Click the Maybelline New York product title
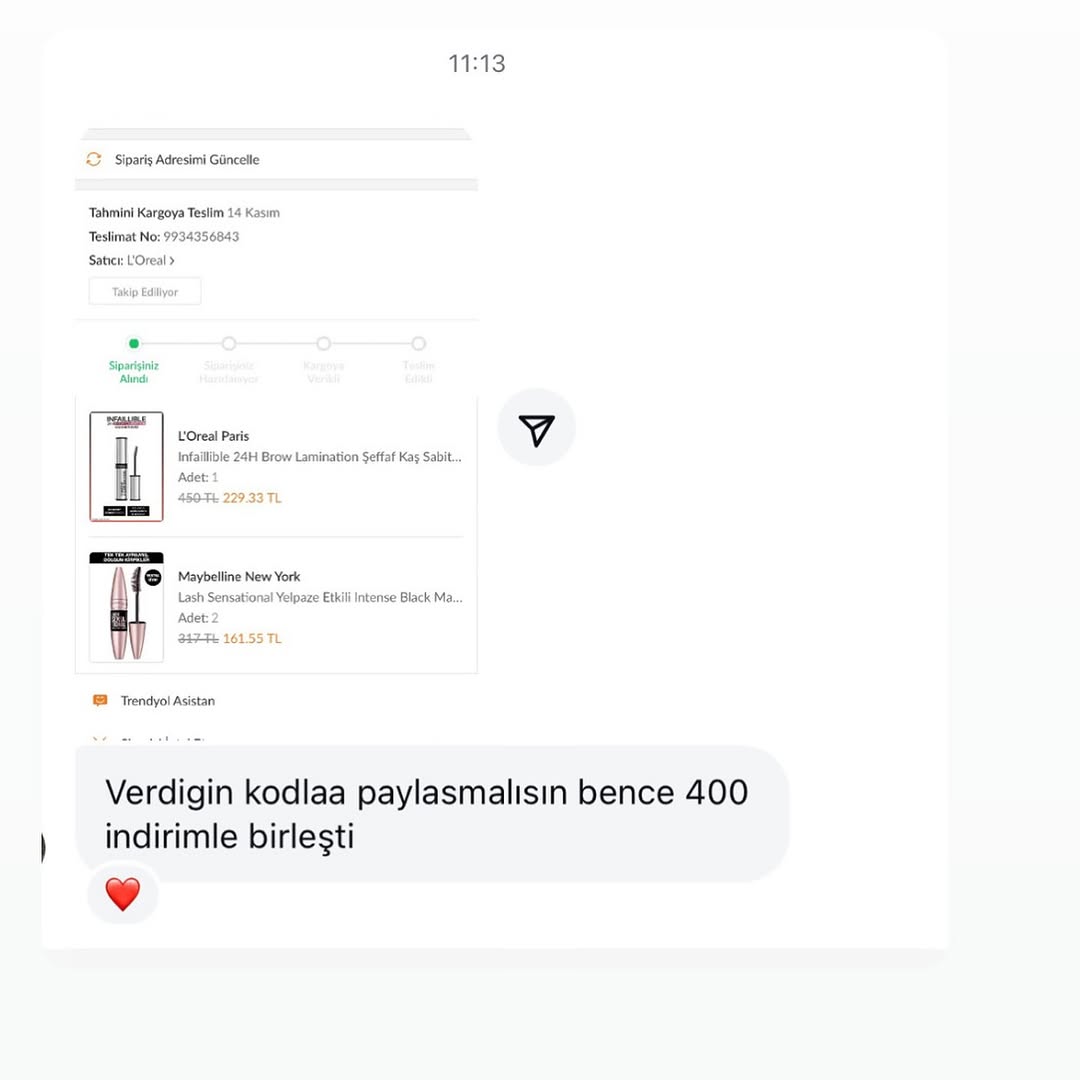Screen dimensions: 1080x1080 tap(239, 577)
